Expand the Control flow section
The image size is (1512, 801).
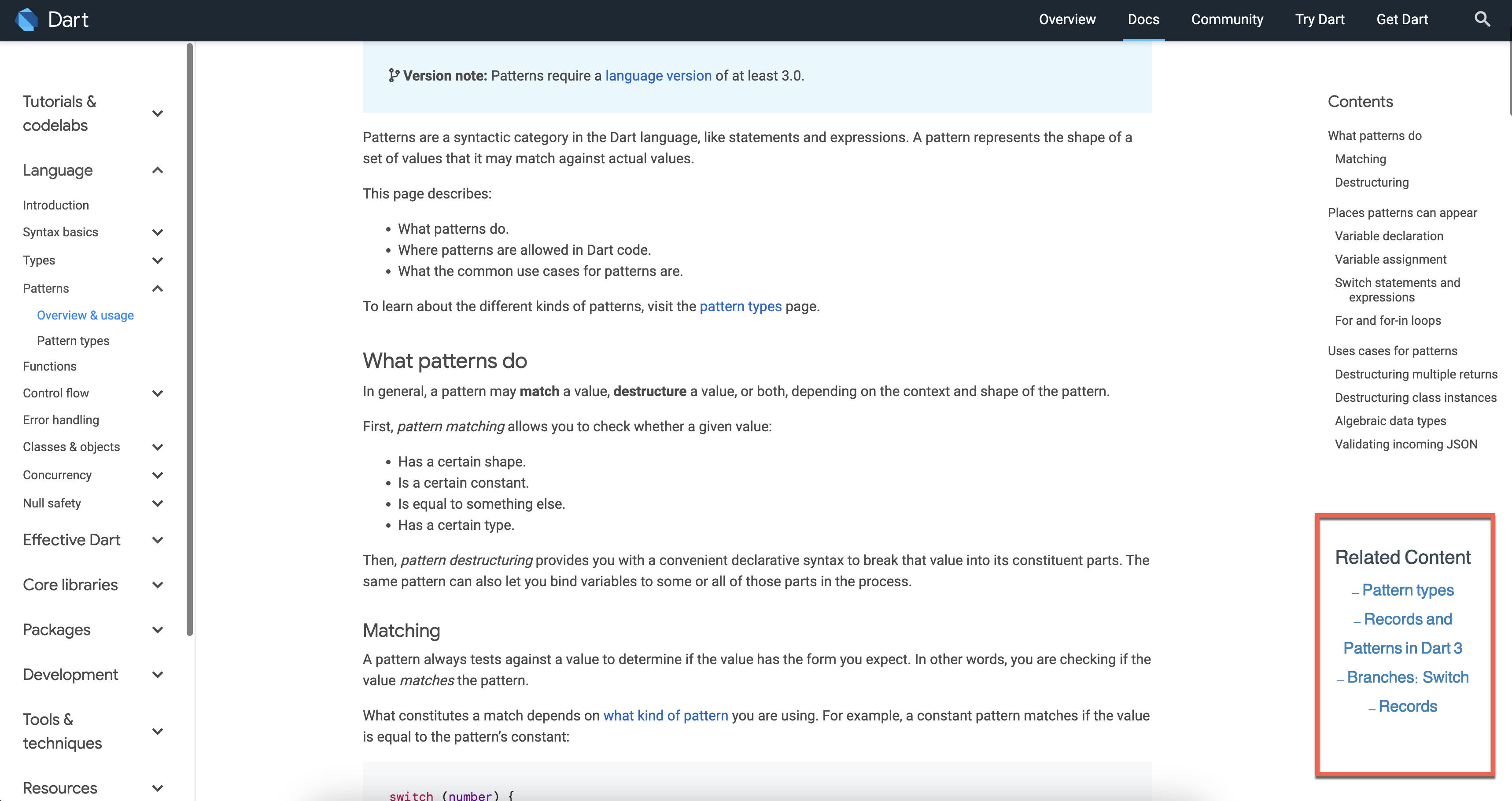coord(157,393)
